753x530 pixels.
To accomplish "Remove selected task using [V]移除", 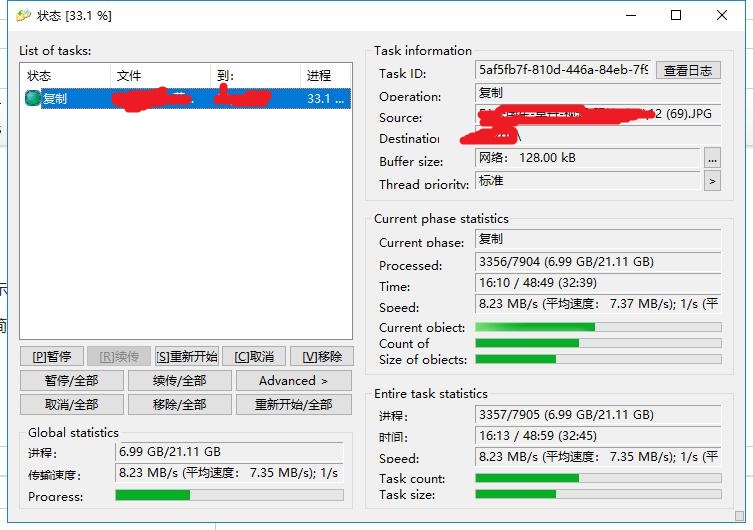I will pos(322,356).
